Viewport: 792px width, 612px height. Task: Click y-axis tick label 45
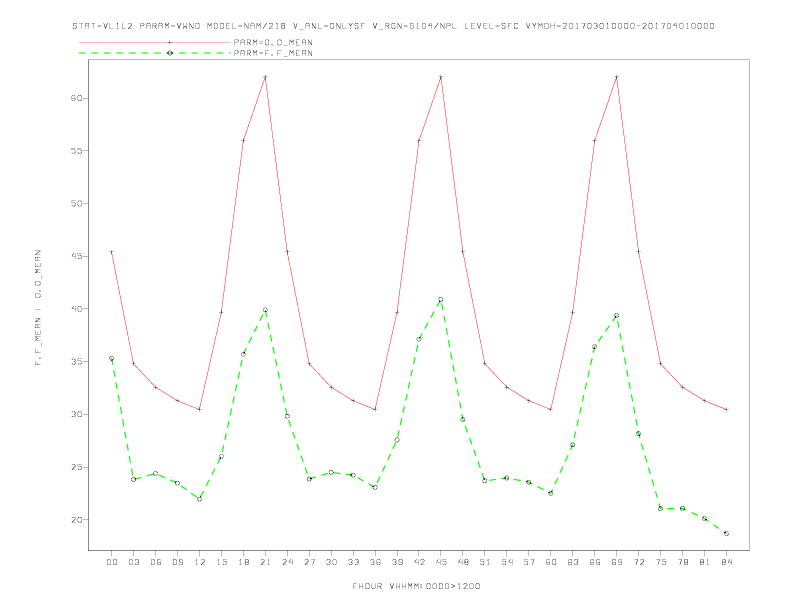[76, 256]
